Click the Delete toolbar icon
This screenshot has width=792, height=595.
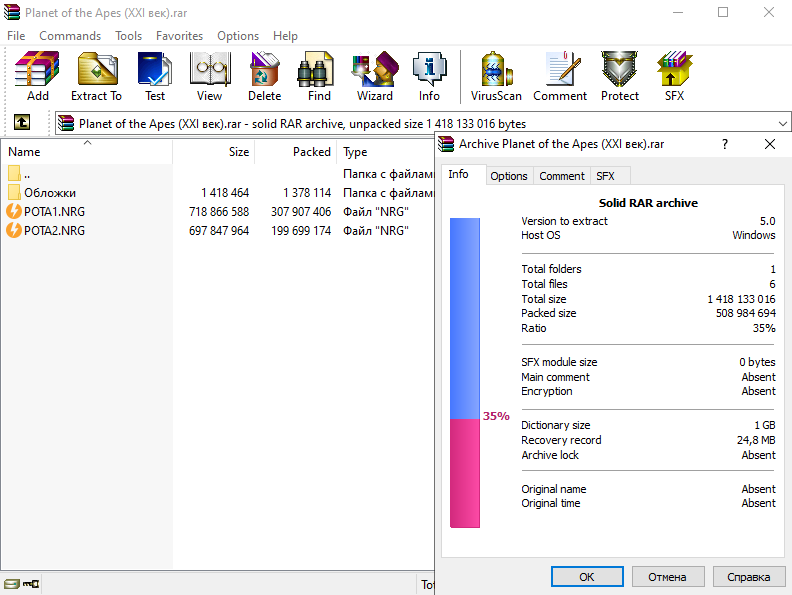click(264, 76)
